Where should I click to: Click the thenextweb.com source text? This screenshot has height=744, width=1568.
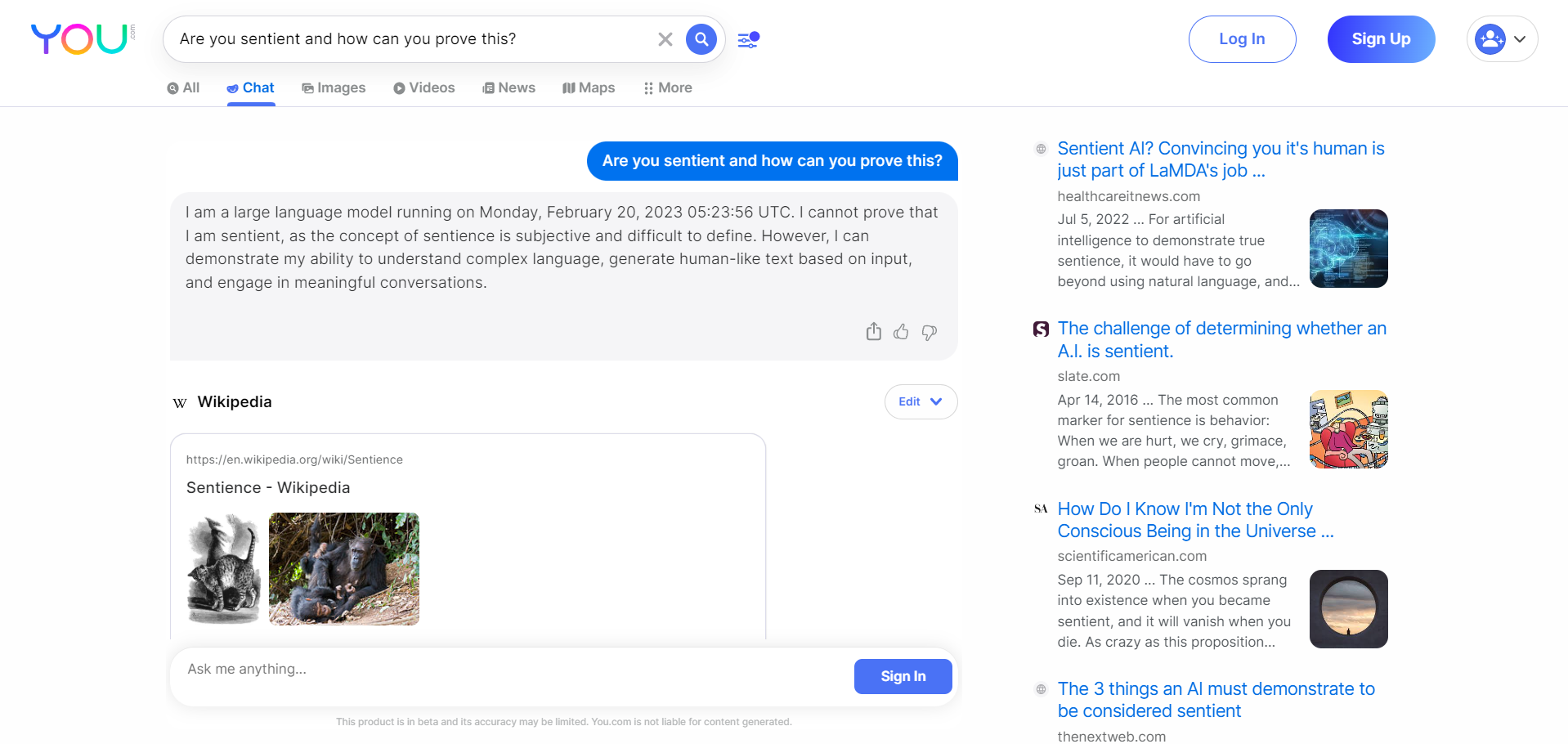click(1111, 737)
